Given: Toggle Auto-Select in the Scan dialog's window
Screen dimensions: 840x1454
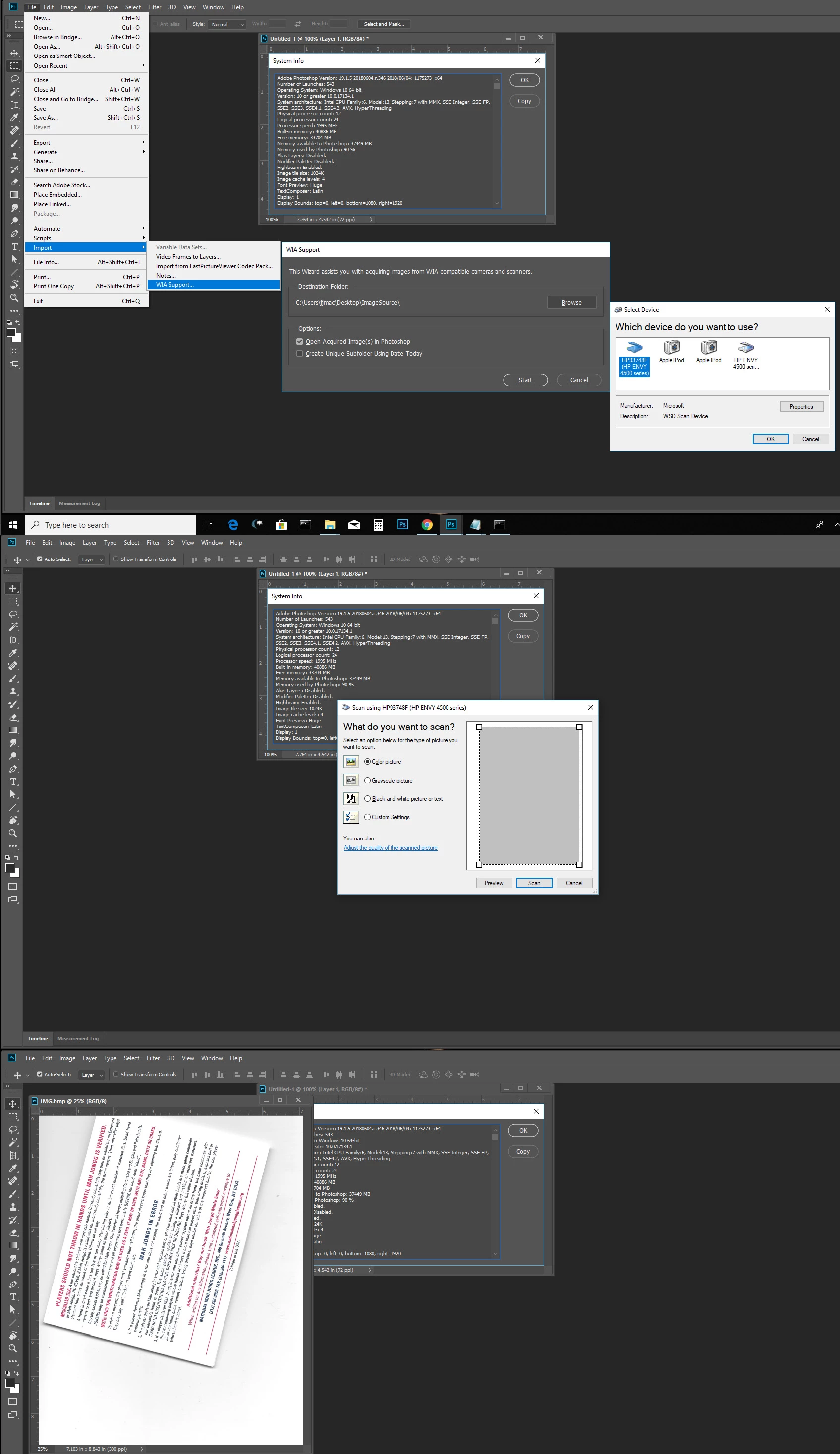Looking at the screenshot, I should click(40, 559).
